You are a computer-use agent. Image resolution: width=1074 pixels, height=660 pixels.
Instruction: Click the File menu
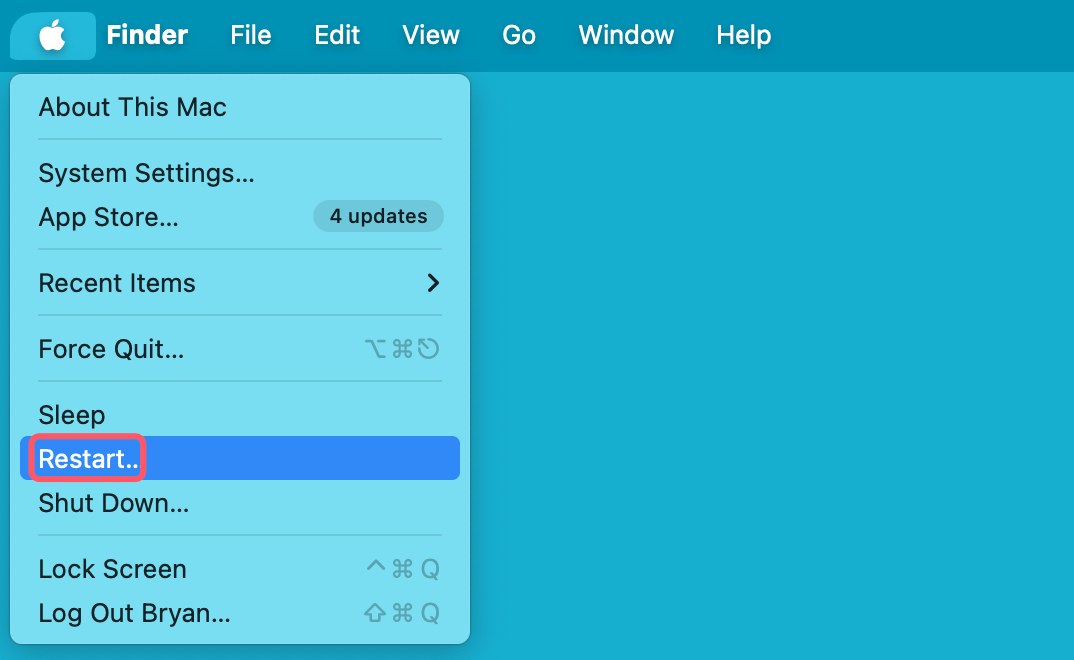click(250, 35)
